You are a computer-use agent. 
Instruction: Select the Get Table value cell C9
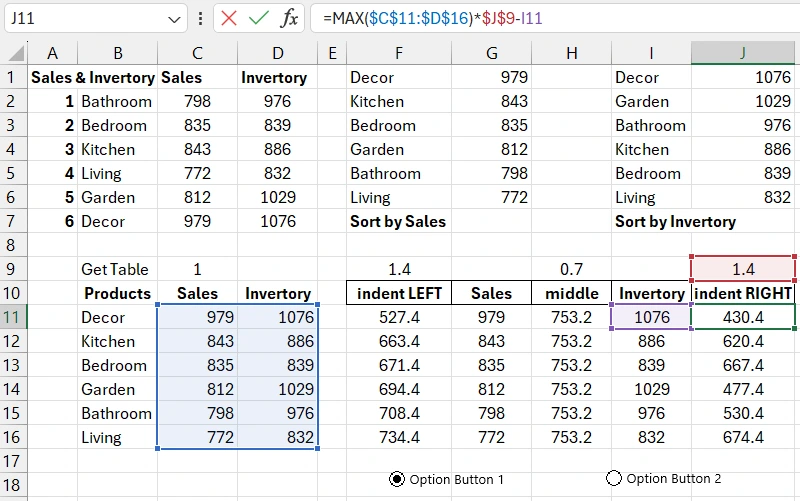coord(197,269)
